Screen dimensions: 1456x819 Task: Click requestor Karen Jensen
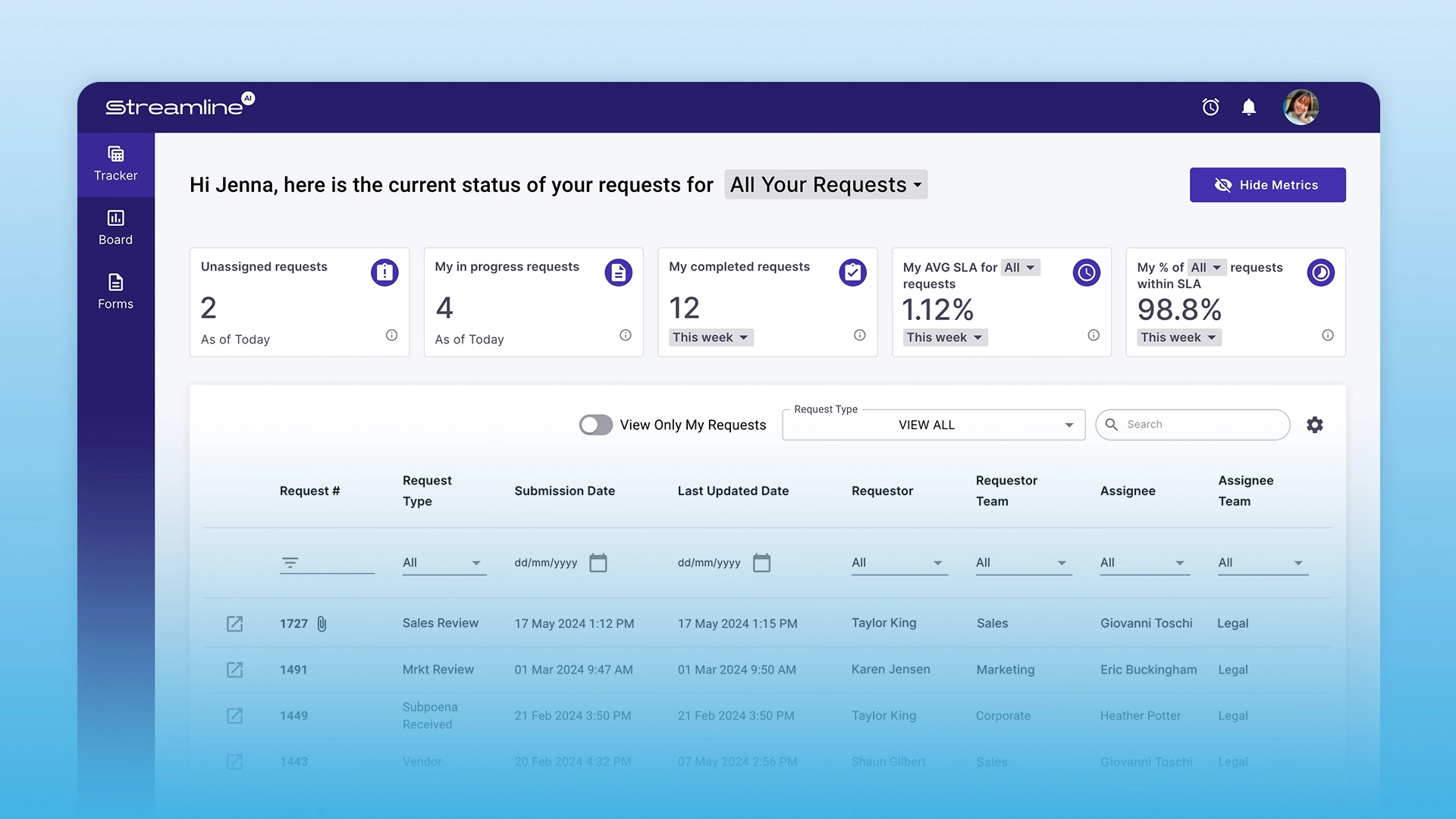(890, 670)
